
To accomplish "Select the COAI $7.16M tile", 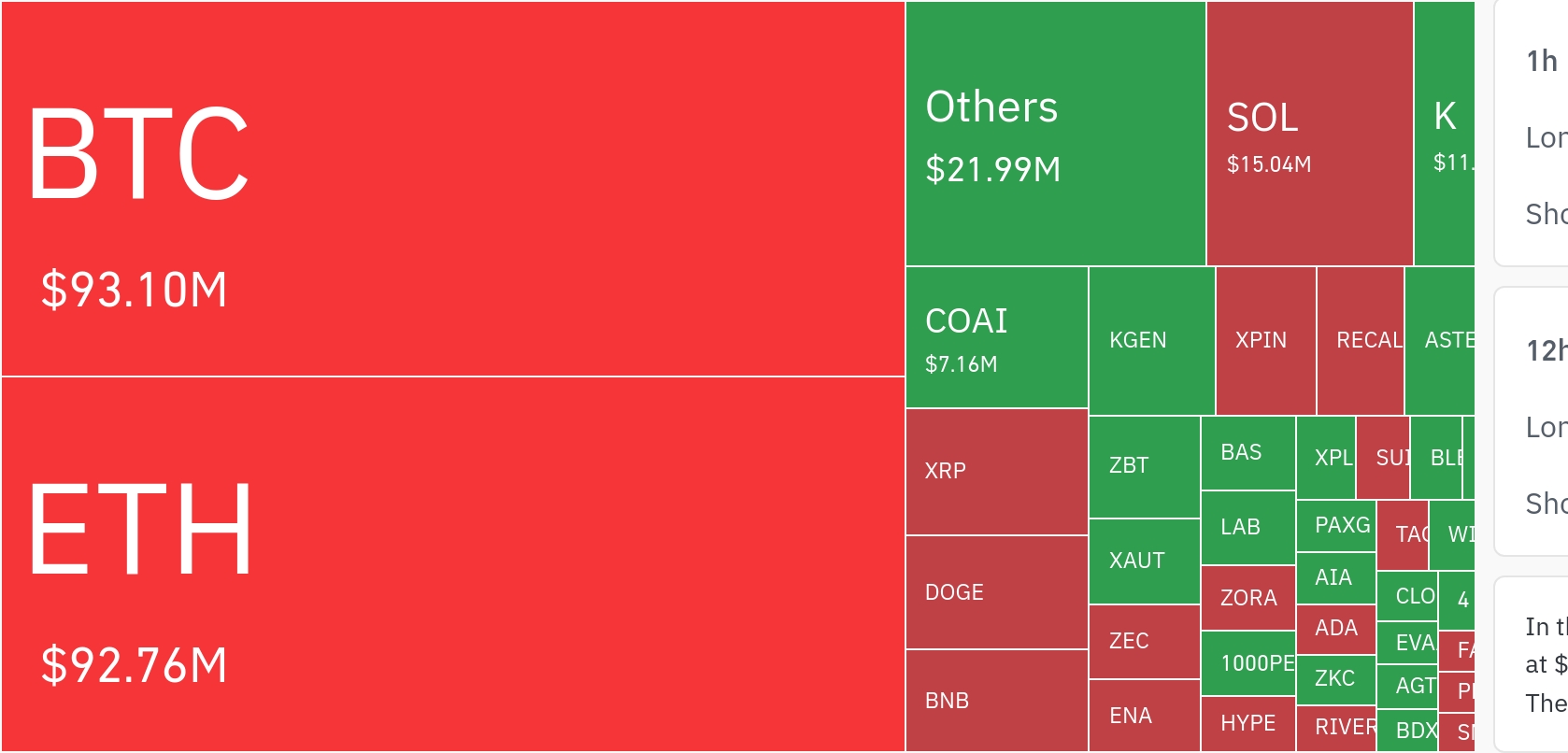I will 996,337.
